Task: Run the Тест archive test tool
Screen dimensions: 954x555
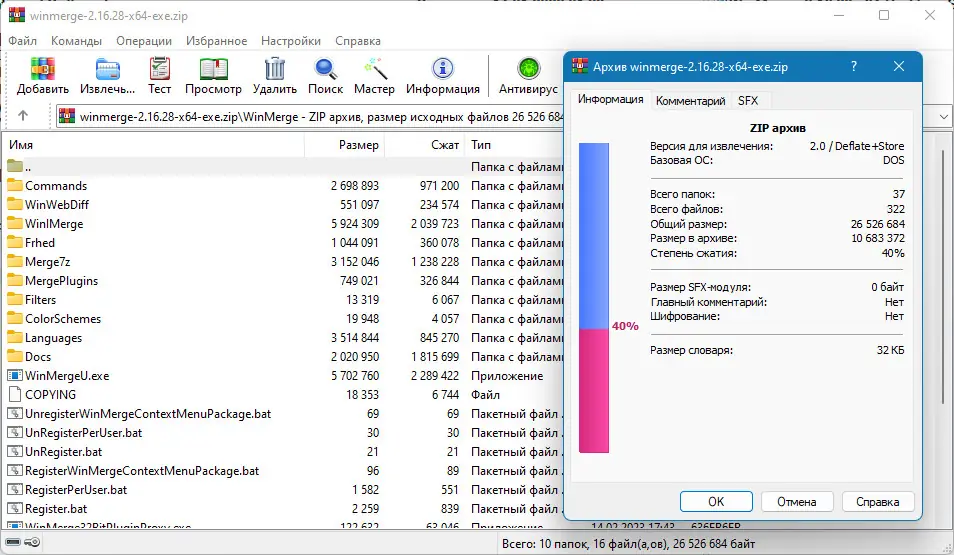Action: tap(159, 69)
